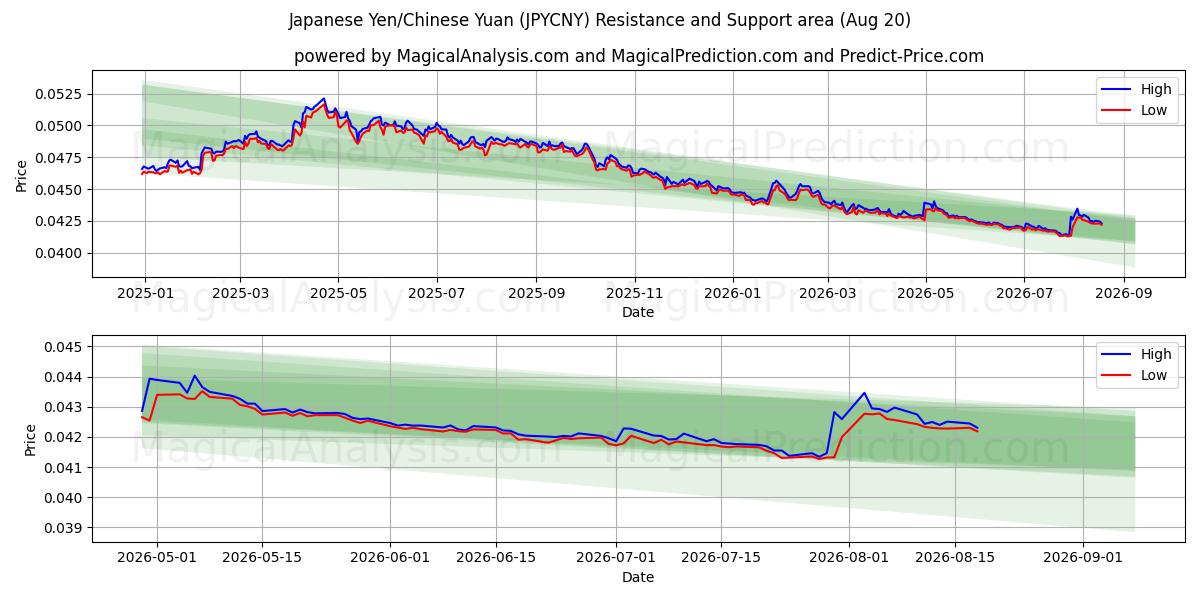Click the 2026-09-01 date tick label
This screenshot has height=600, width=1200.
tap(1083, 557)
